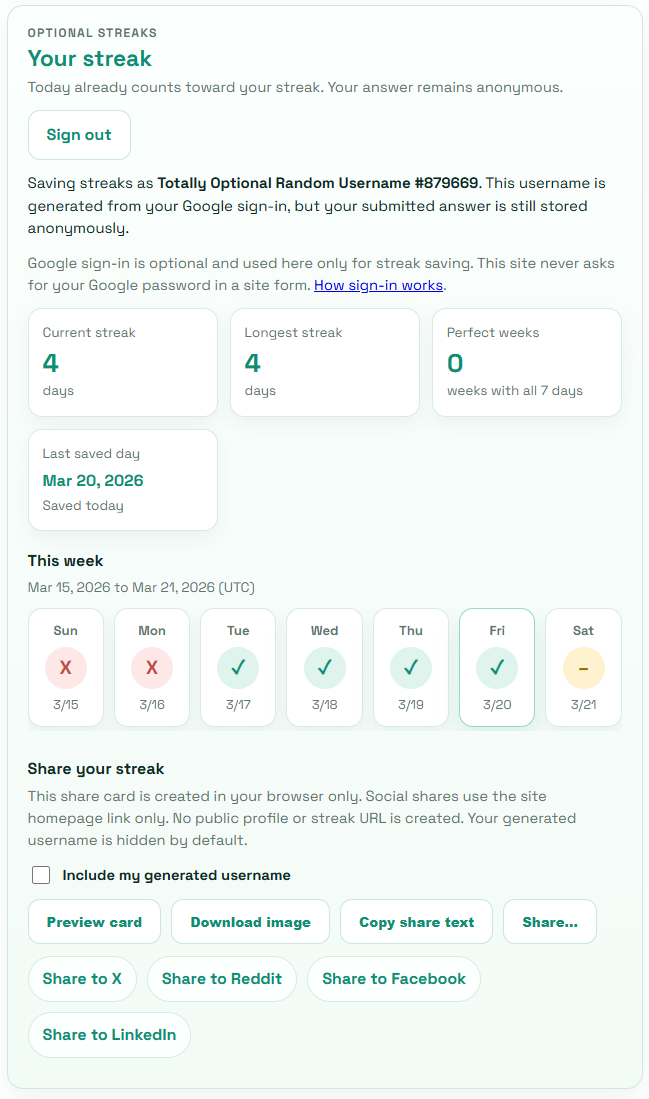Open the How sign-in works link
The image size is (649, 1099).
pyautogui.click(x=378, y=285)
